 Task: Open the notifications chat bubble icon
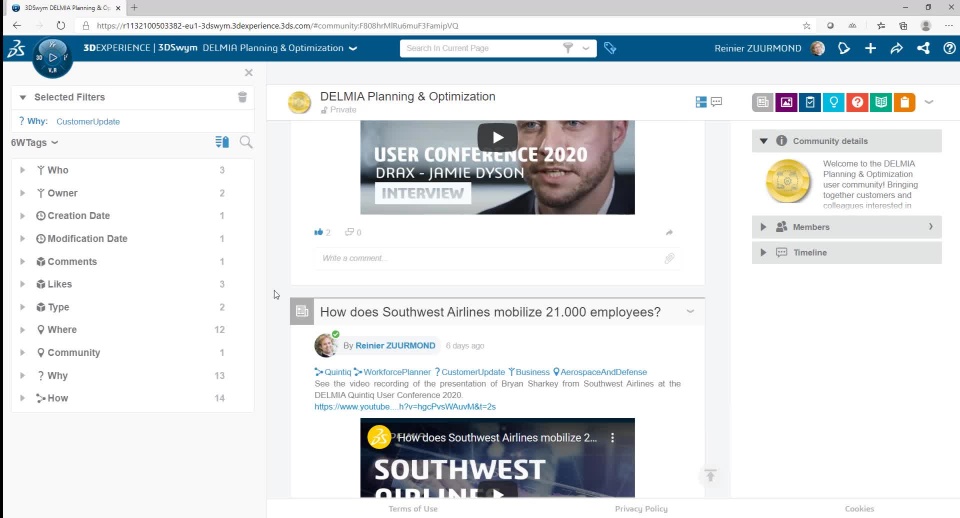pyautogui.click(x=844, y=48)
